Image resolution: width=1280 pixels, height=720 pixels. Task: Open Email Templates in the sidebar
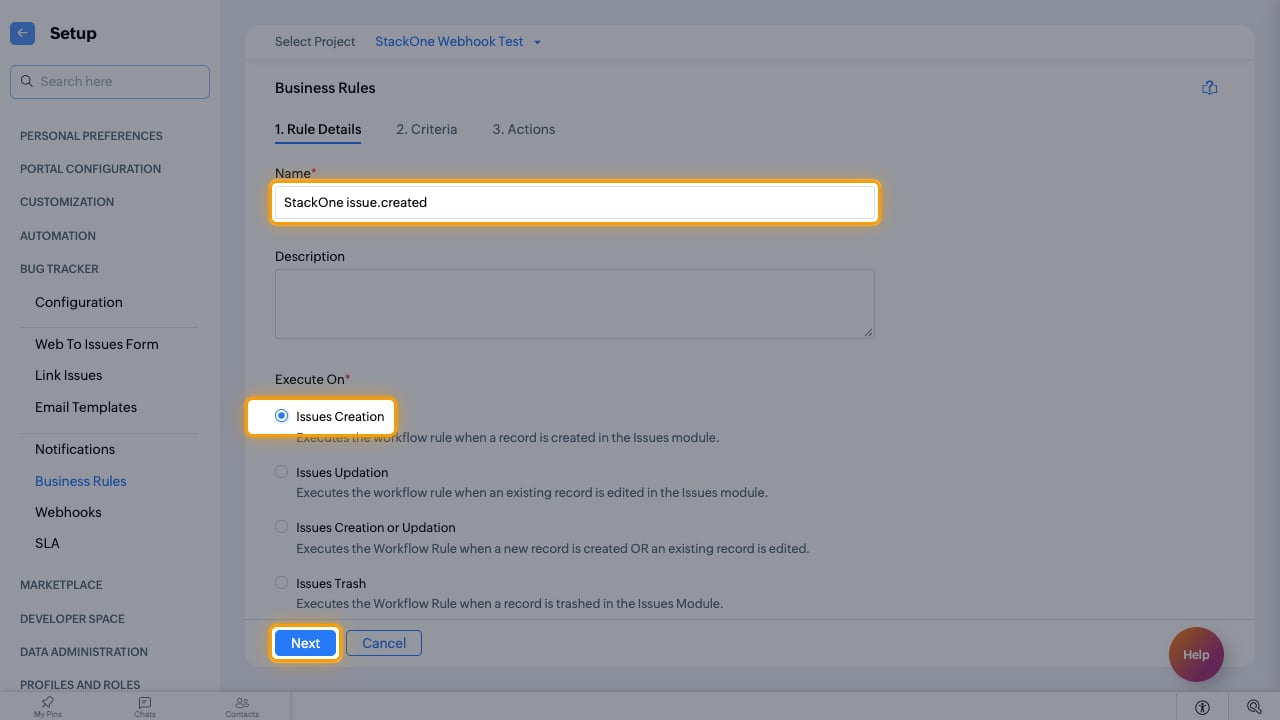click(x=86, y=407)
